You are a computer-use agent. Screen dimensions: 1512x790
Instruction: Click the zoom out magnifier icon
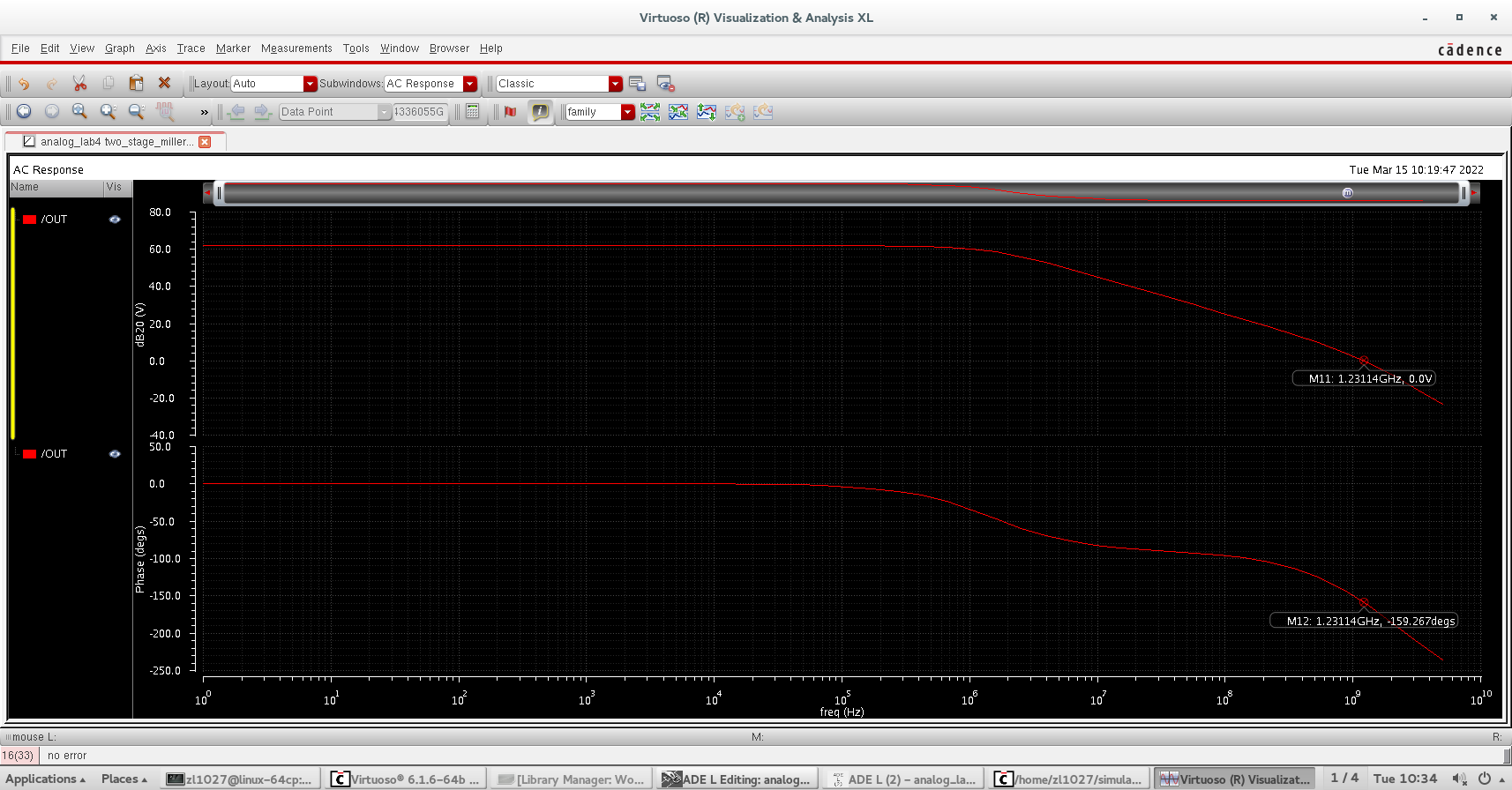click(x=137, y=111)
